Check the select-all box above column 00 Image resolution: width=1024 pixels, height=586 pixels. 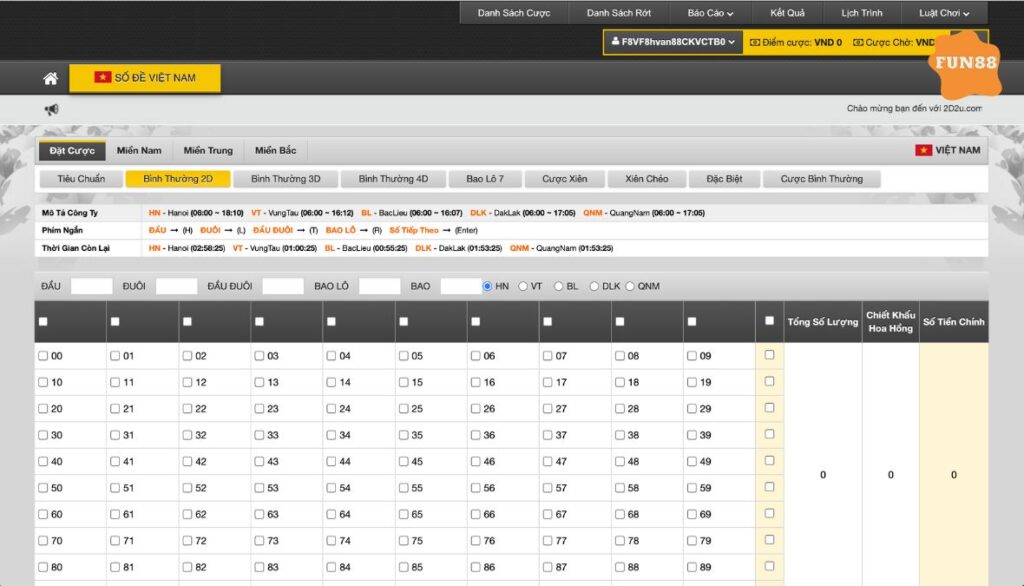tap(43, 321)
